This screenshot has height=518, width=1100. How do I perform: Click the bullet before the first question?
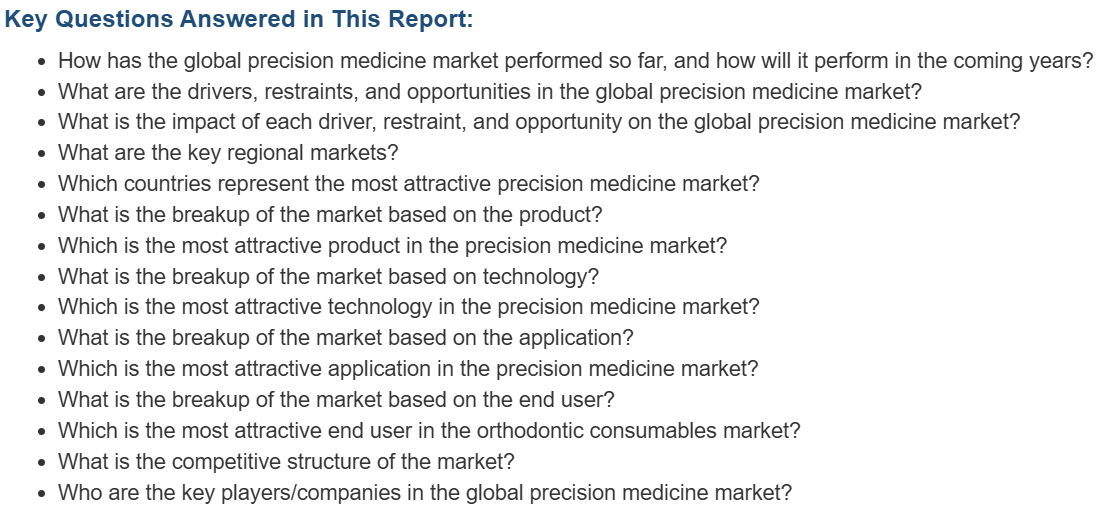click(x=43, y=62)
